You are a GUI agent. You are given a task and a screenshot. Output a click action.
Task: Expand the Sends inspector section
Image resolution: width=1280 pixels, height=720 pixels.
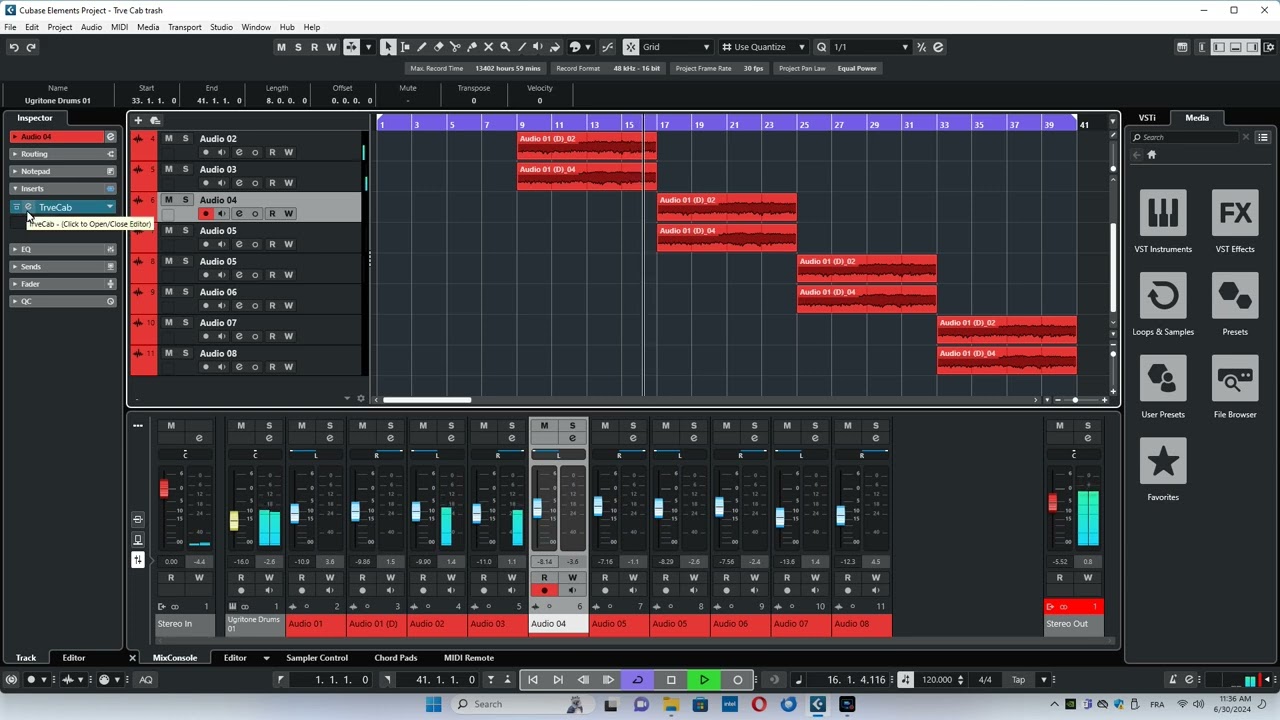point(63,267)
